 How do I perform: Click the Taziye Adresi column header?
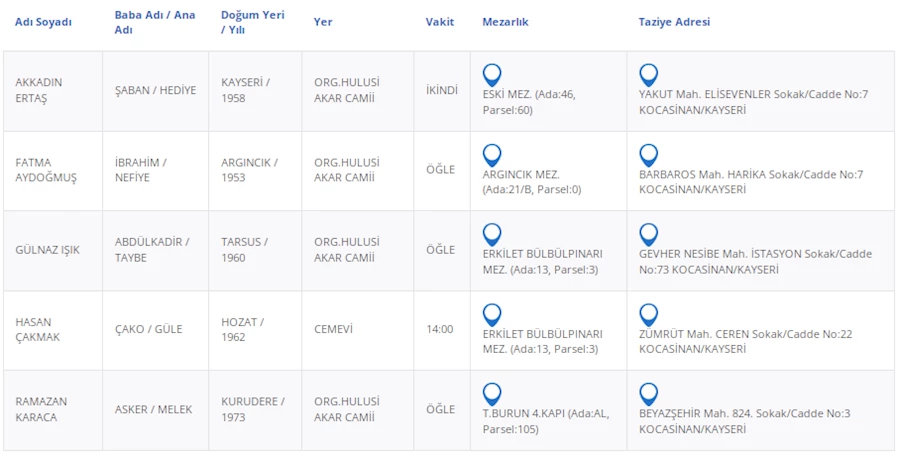coord(674,22)
